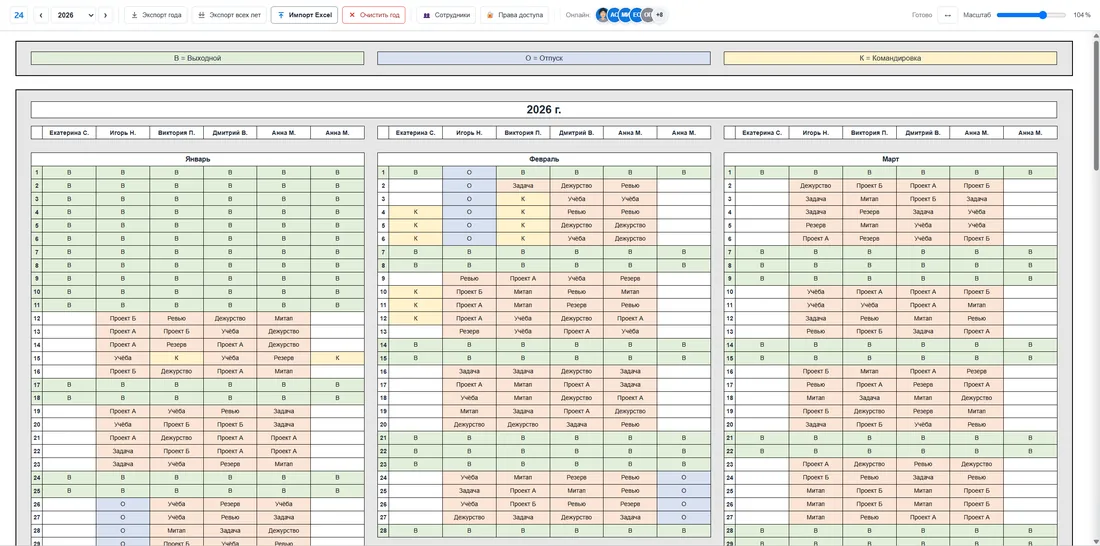Select Игорь Н.'s Резерв cell on March 5
This screenshot has width=1100, height=546.
tap(816, 225)
